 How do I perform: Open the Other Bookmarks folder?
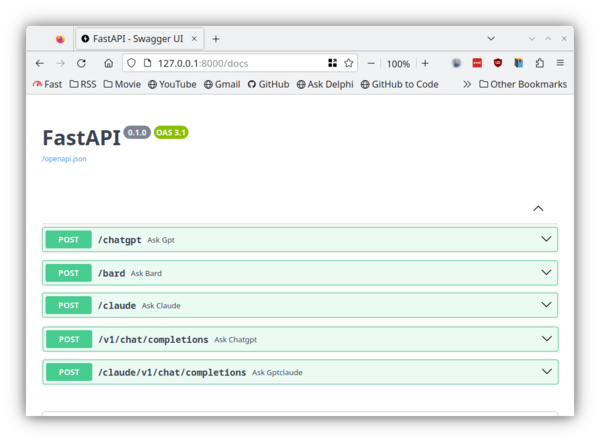click(x=523, y=84)
